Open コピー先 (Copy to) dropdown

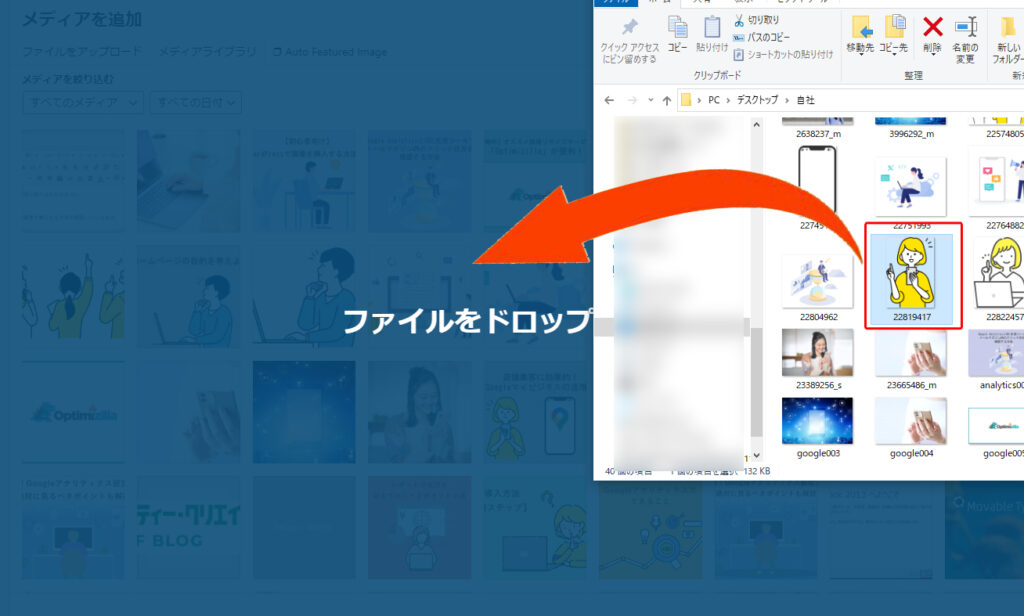(x=893, y=35)
